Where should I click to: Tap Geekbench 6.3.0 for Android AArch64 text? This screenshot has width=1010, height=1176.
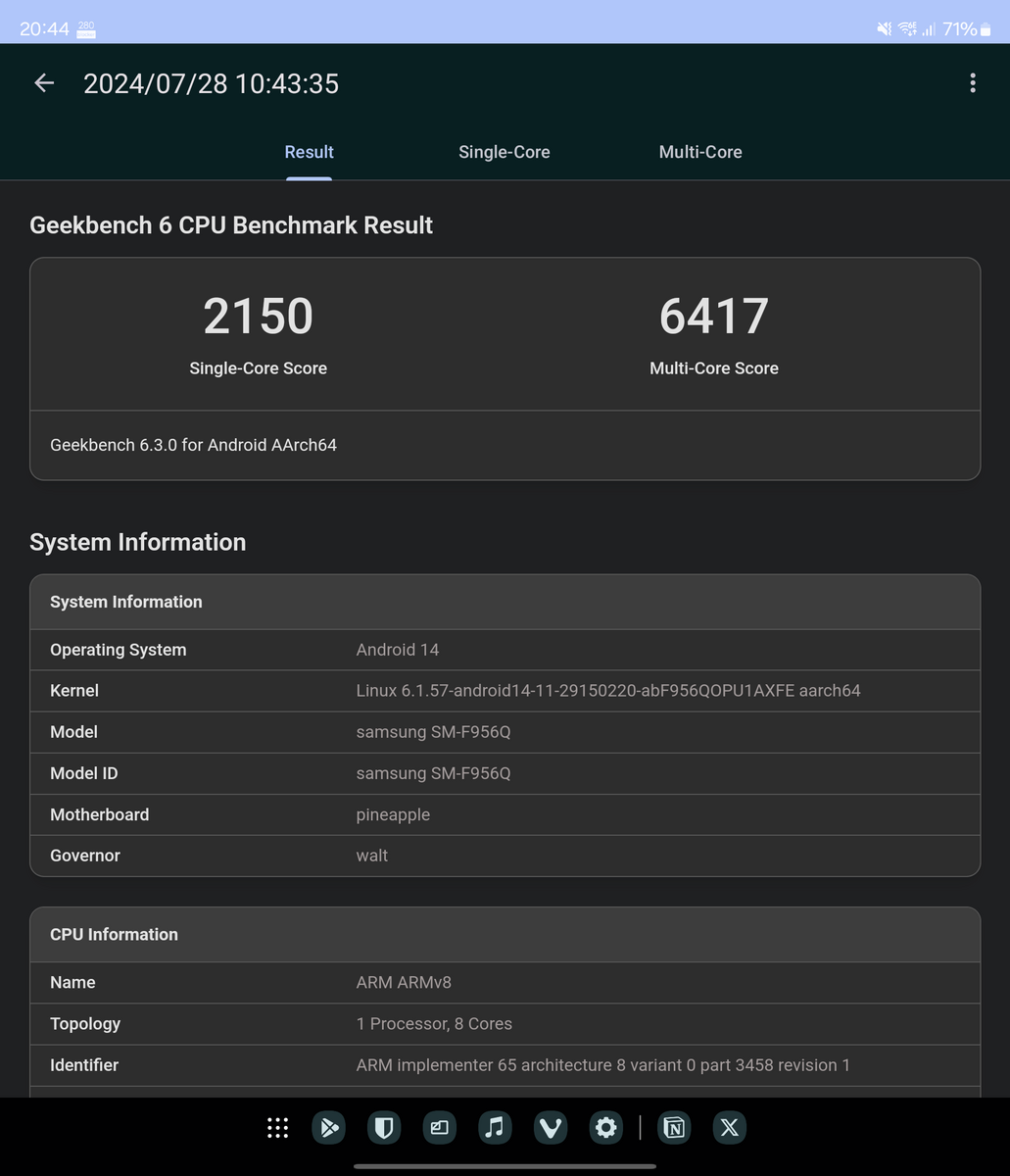(x=193, y=445)
